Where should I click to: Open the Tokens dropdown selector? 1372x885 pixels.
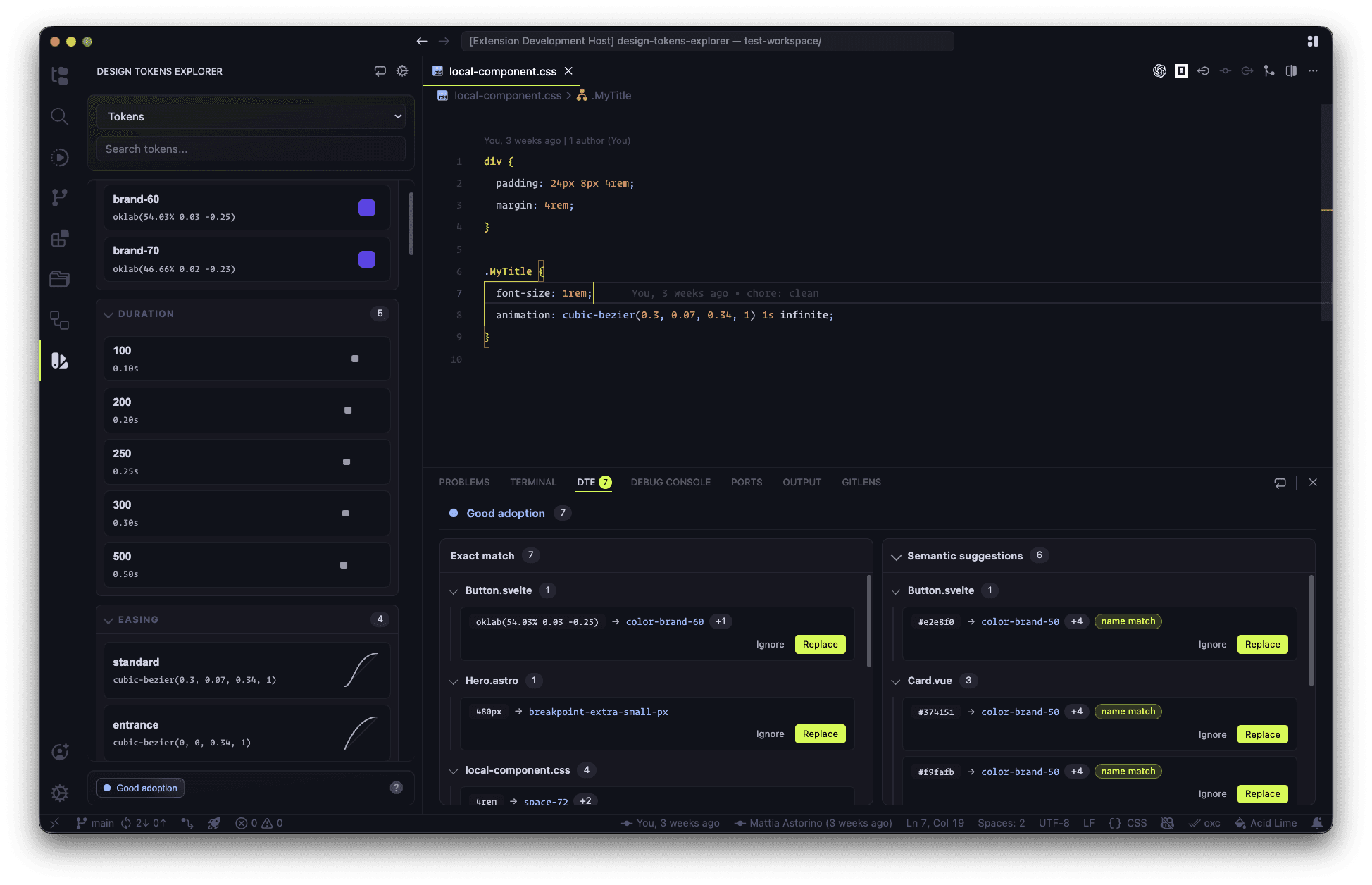pyautogui.click(x=251, y=117)
